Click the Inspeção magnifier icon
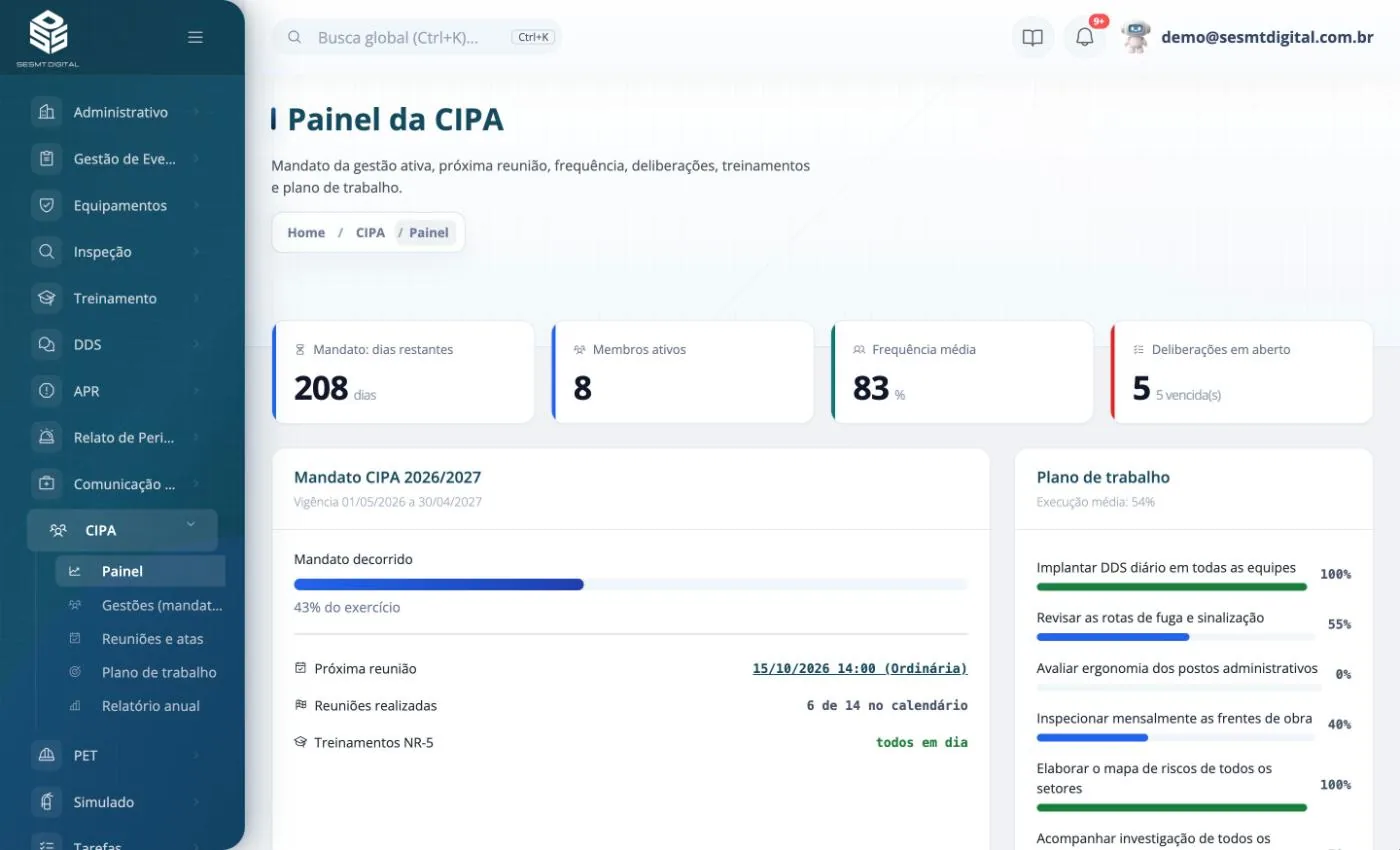The height and width of the screenshot is (850, 1400). click(46, 251)
